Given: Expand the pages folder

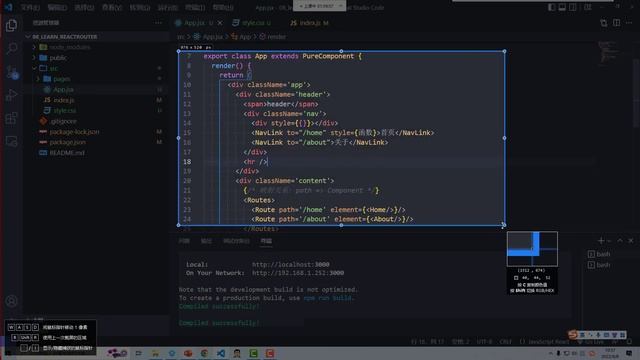Looking at the screenshot, I should click(38, 79).
